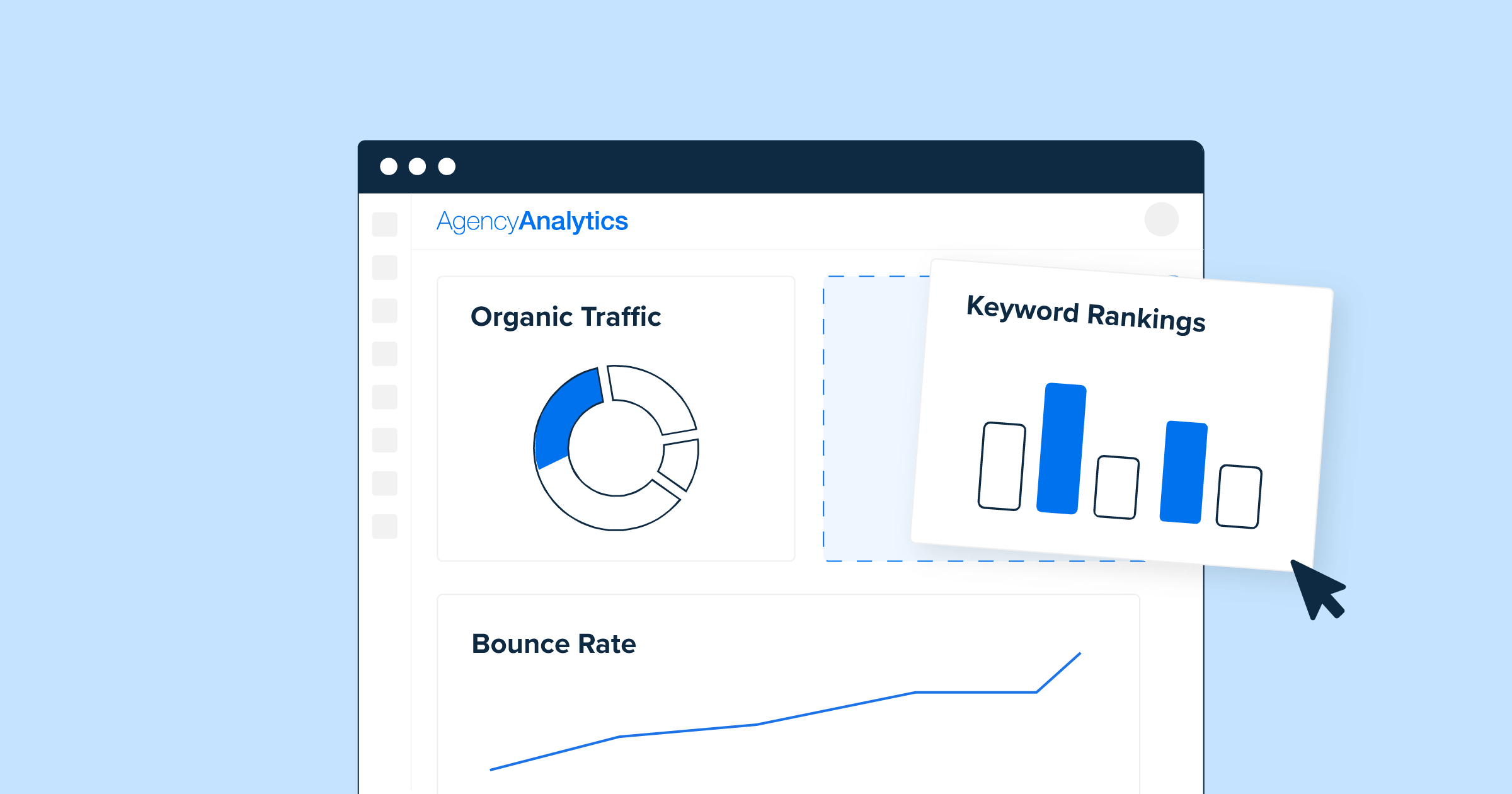1512x794 pixels.
Task: Select the Keyword Rankings floating card
Action: (1121, 416)
